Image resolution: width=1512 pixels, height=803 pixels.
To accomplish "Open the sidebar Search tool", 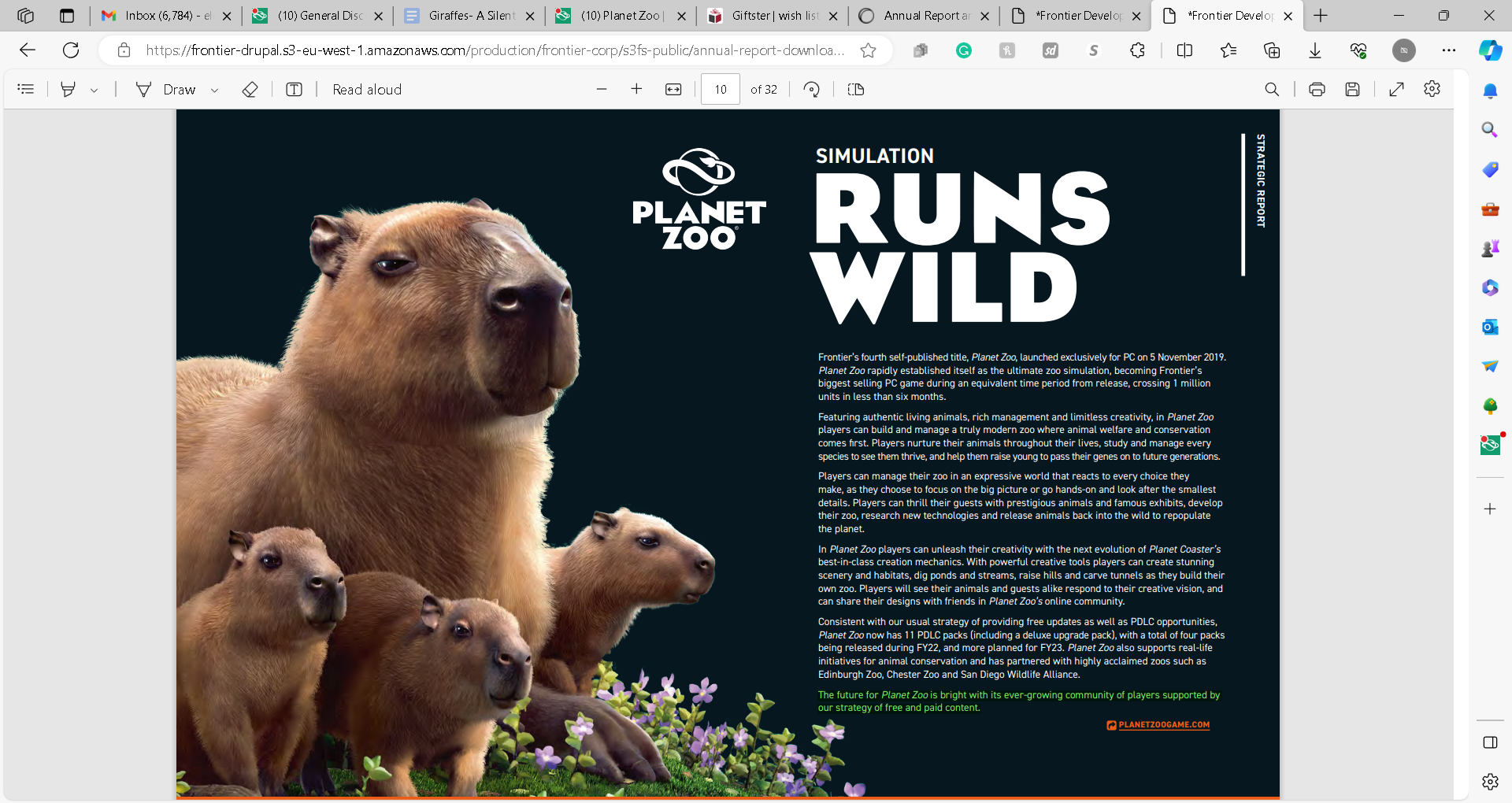I will point(1490,130).
